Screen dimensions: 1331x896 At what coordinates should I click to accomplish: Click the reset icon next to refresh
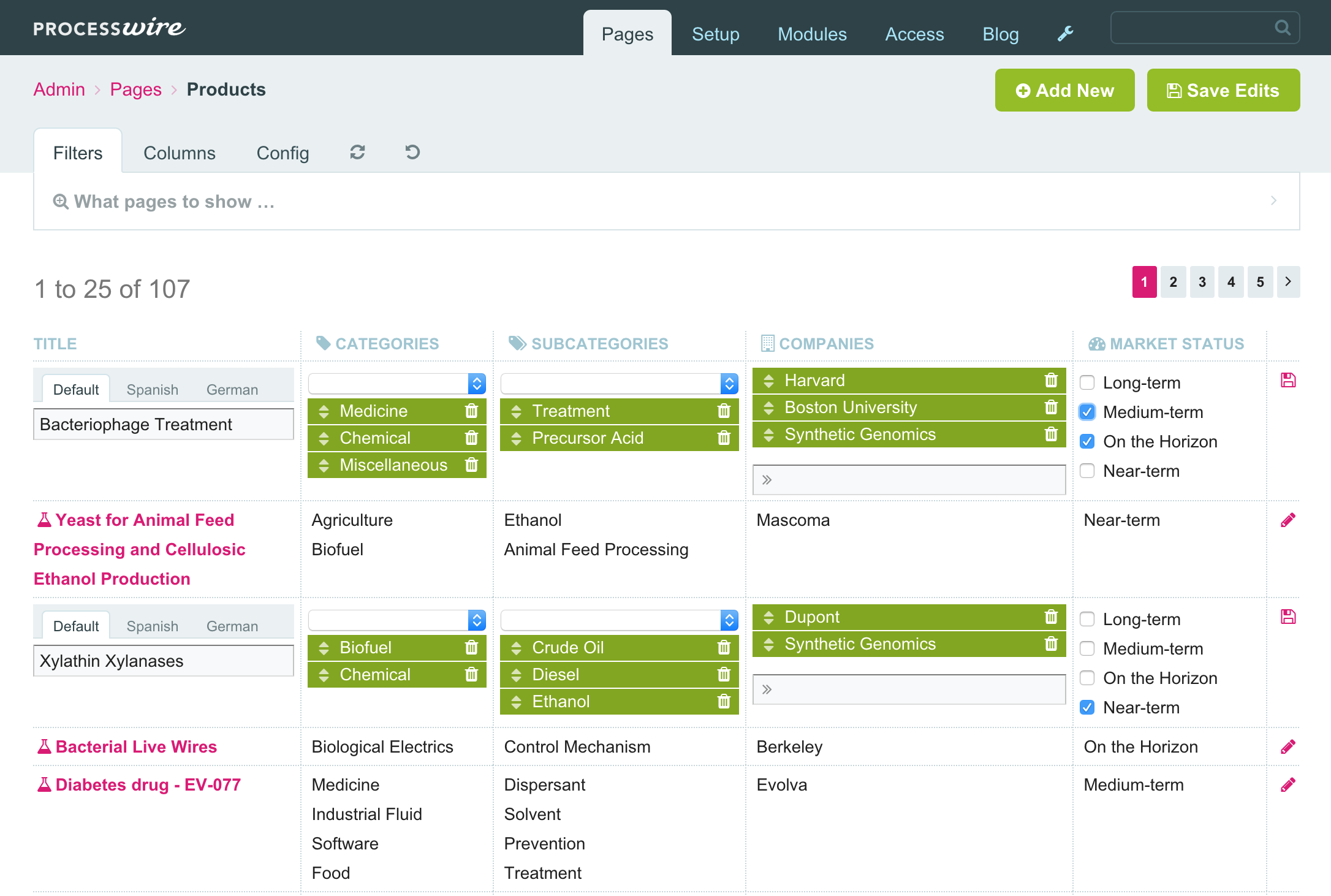point(412,152)
